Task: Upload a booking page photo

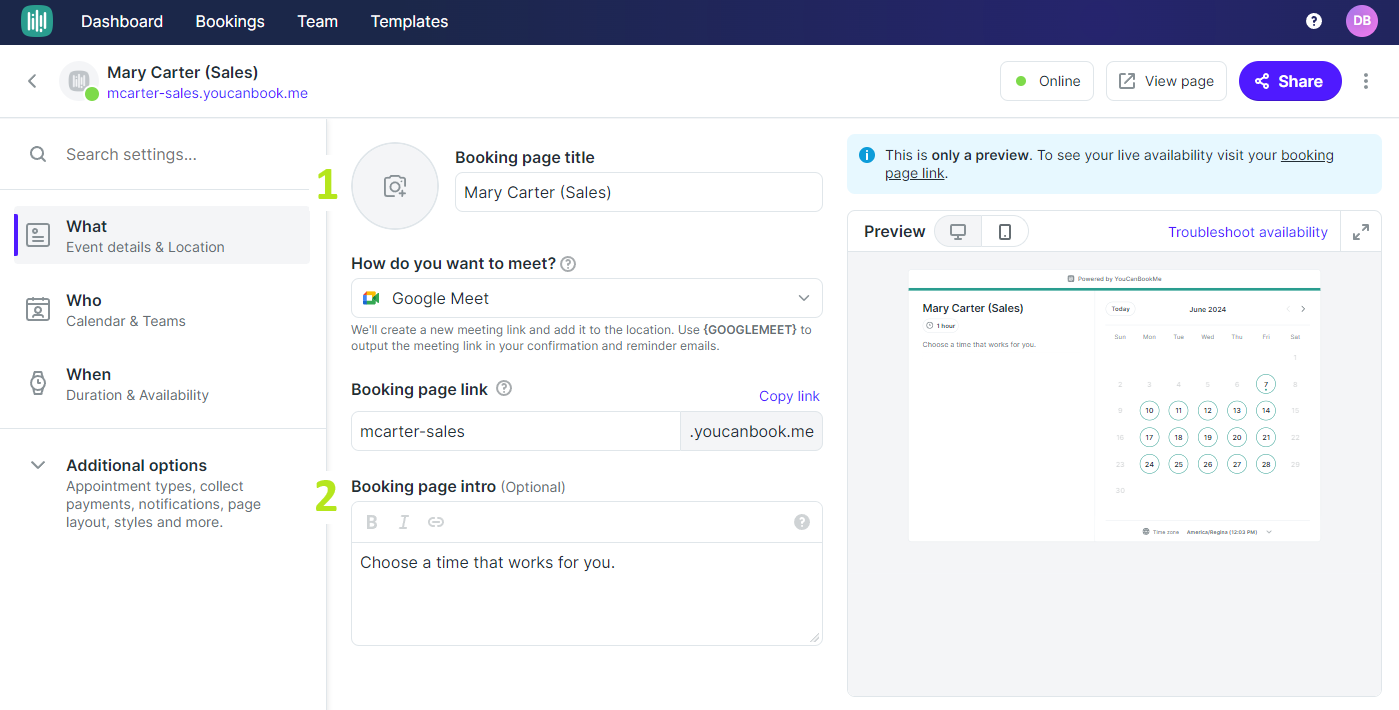Action: click(395, 186)
